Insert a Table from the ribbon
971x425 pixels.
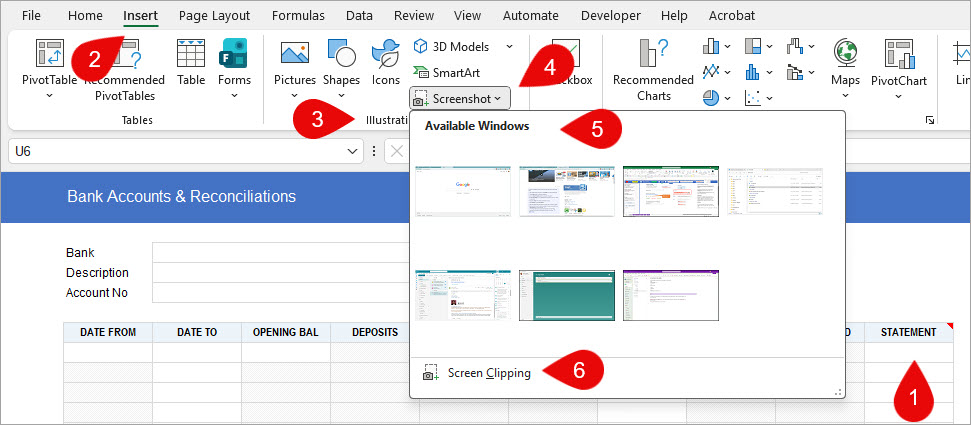click(191, 60)
